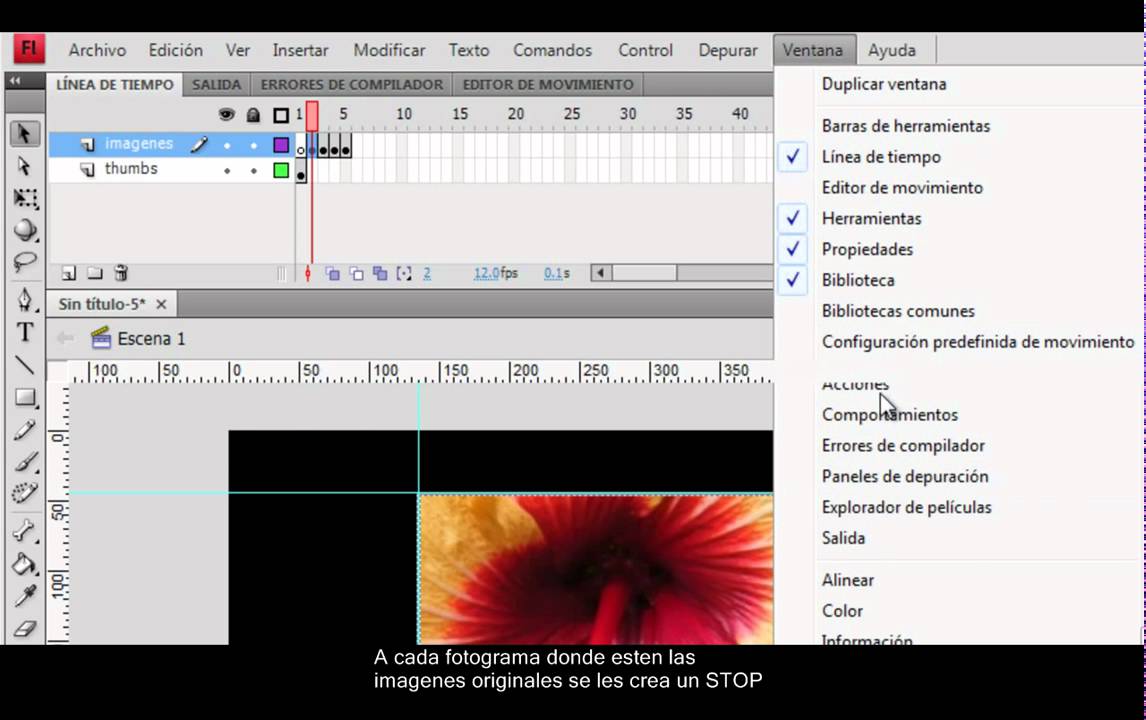Click the timeline horizontal scrollbar thumb
The width and height of the screenshot is (1146, 720).
645,273
